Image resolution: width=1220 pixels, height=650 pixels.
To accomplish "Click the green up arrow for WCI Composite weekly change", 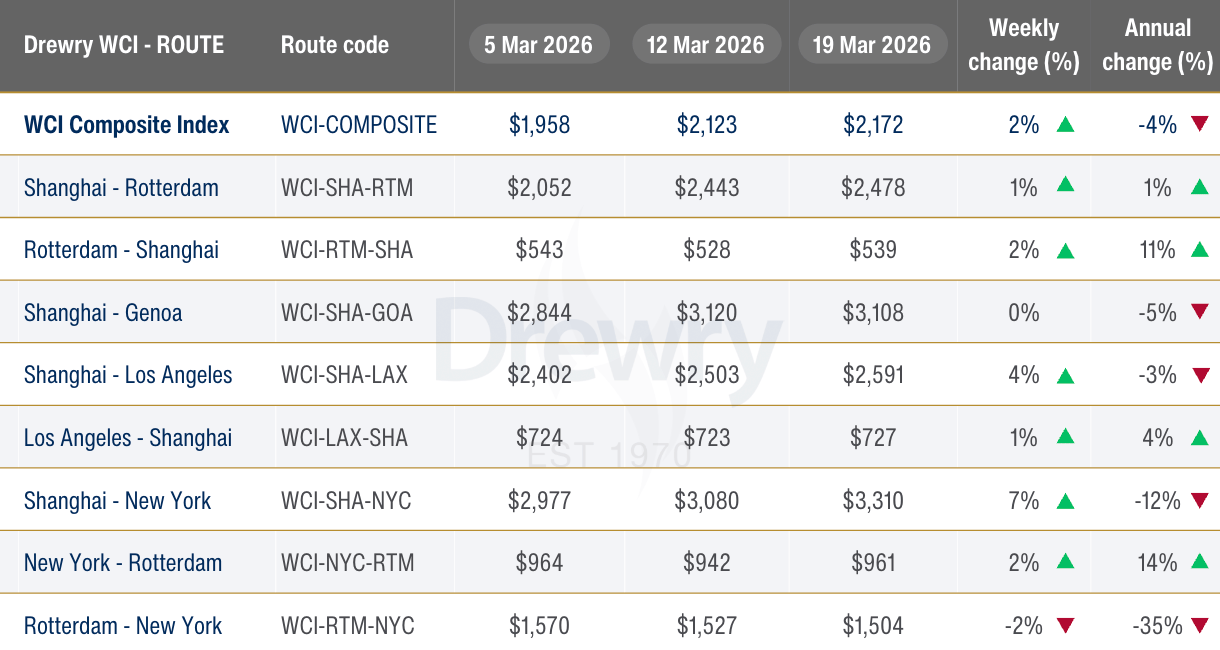I will [1066, 125].
